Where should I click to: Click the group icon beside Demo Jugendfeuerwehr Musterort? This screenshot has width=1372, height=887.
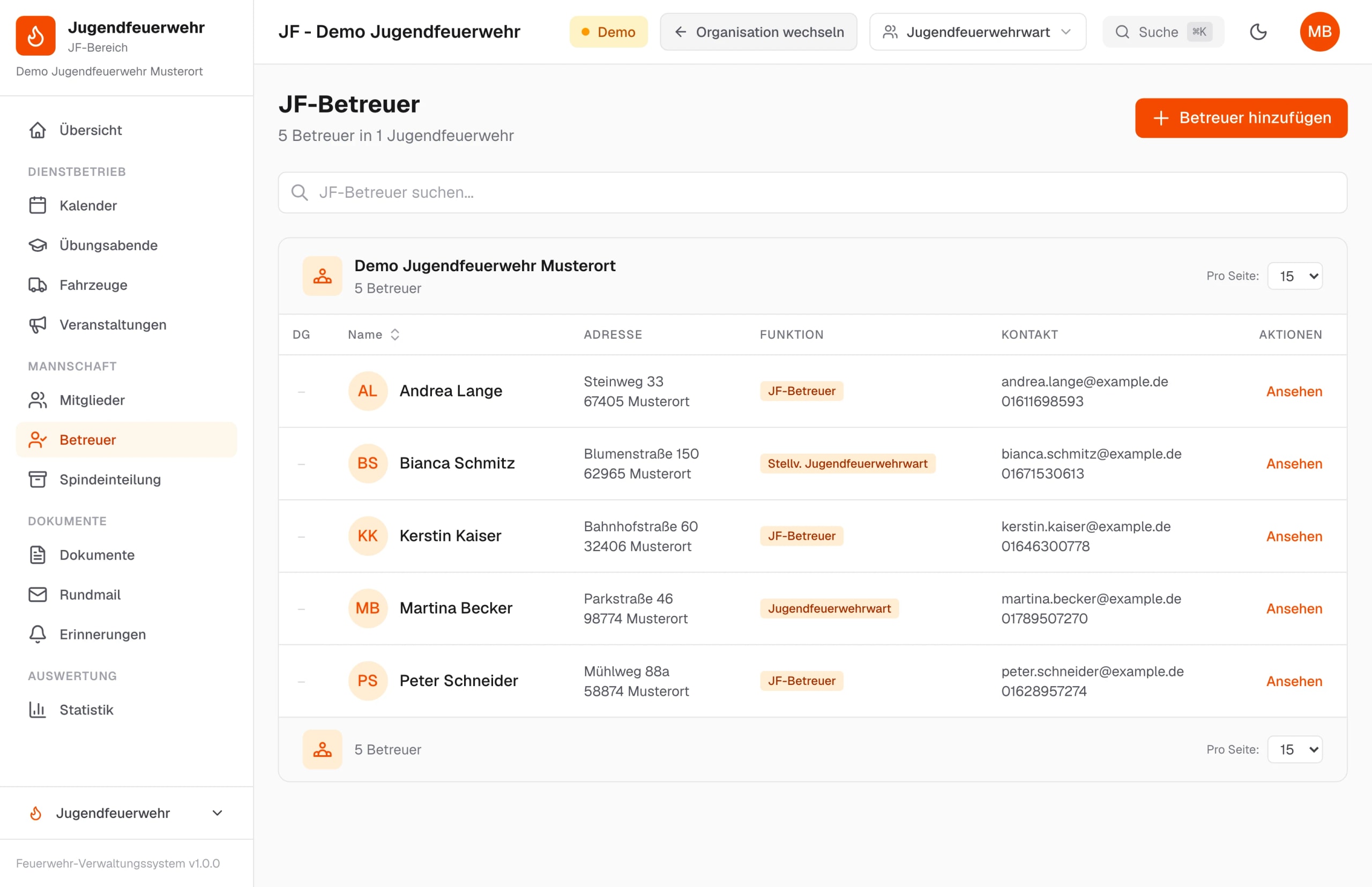[x=323, y=277]
